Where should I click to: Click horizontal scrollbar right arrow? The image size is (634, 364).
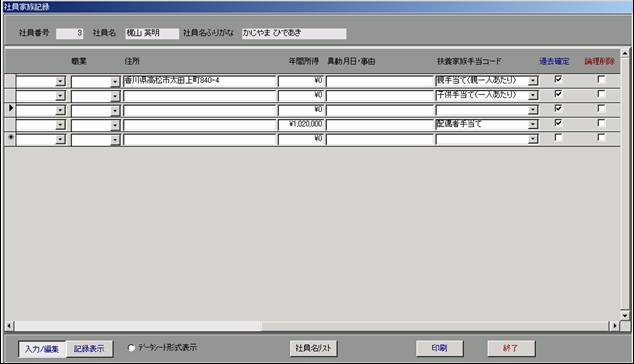click(x=615, y=326)
